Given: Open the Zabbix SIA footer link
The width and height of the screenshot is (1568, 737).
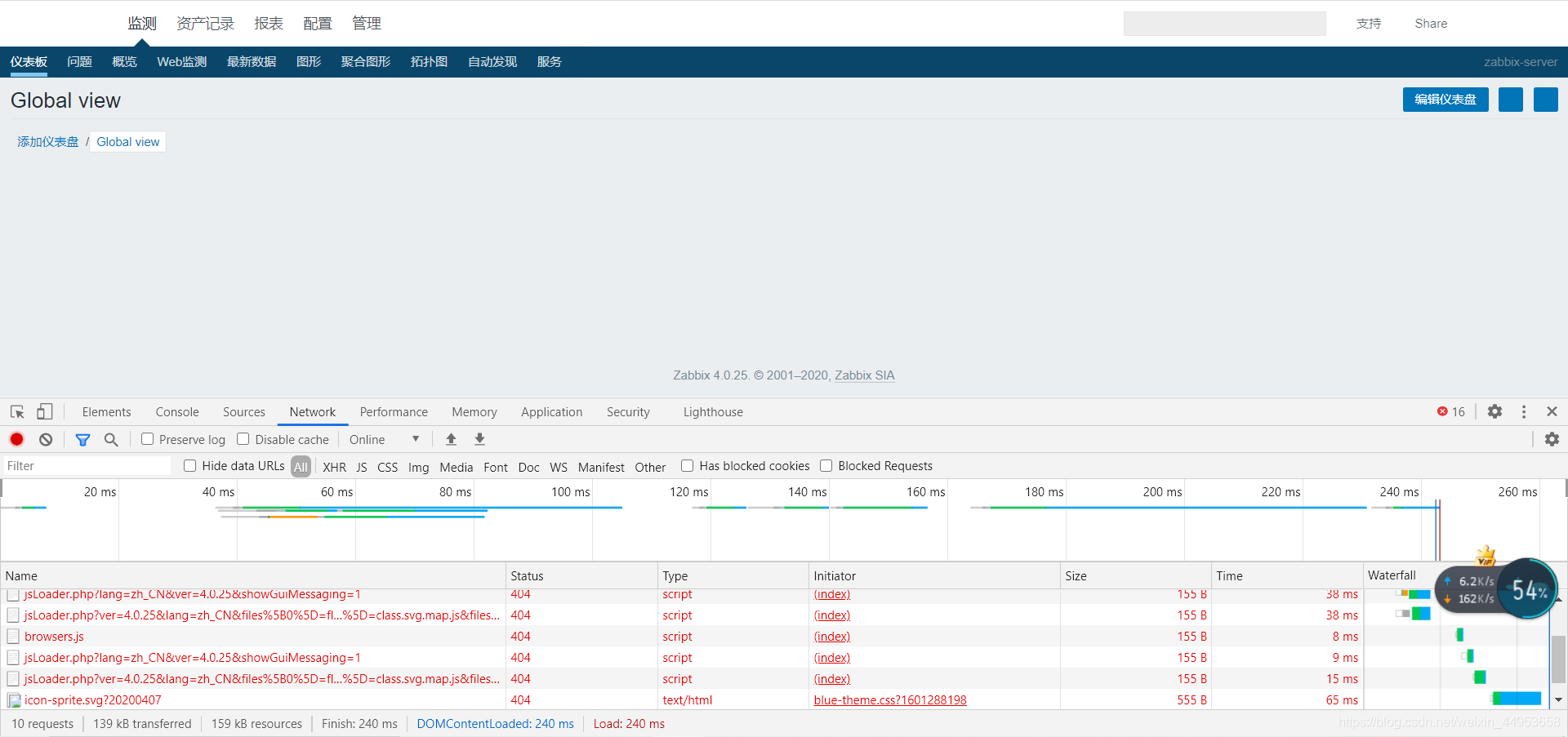Looking at the screenshot, I should coord(865,375).
